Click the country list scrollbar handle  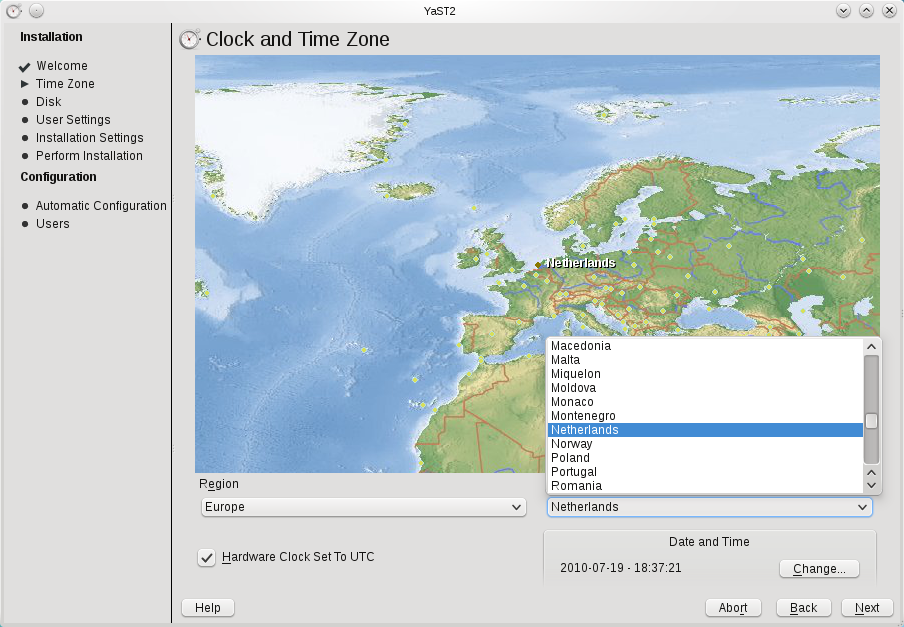click(x=871, y=421)
